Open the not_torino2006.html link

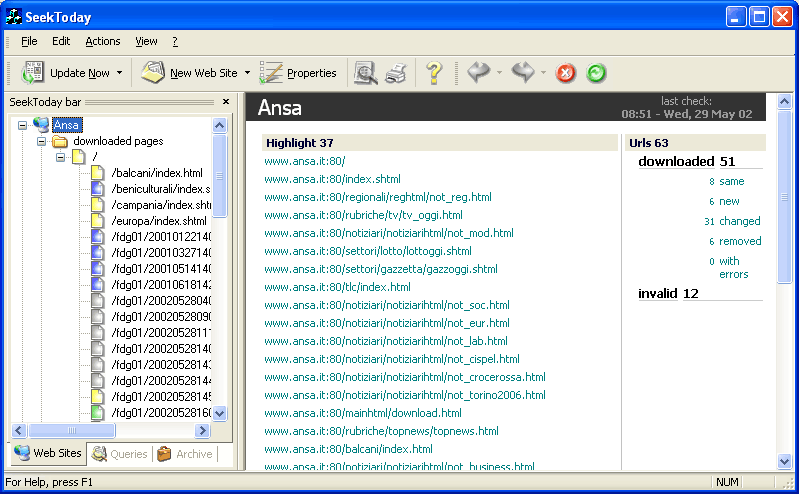coord(405,395)
